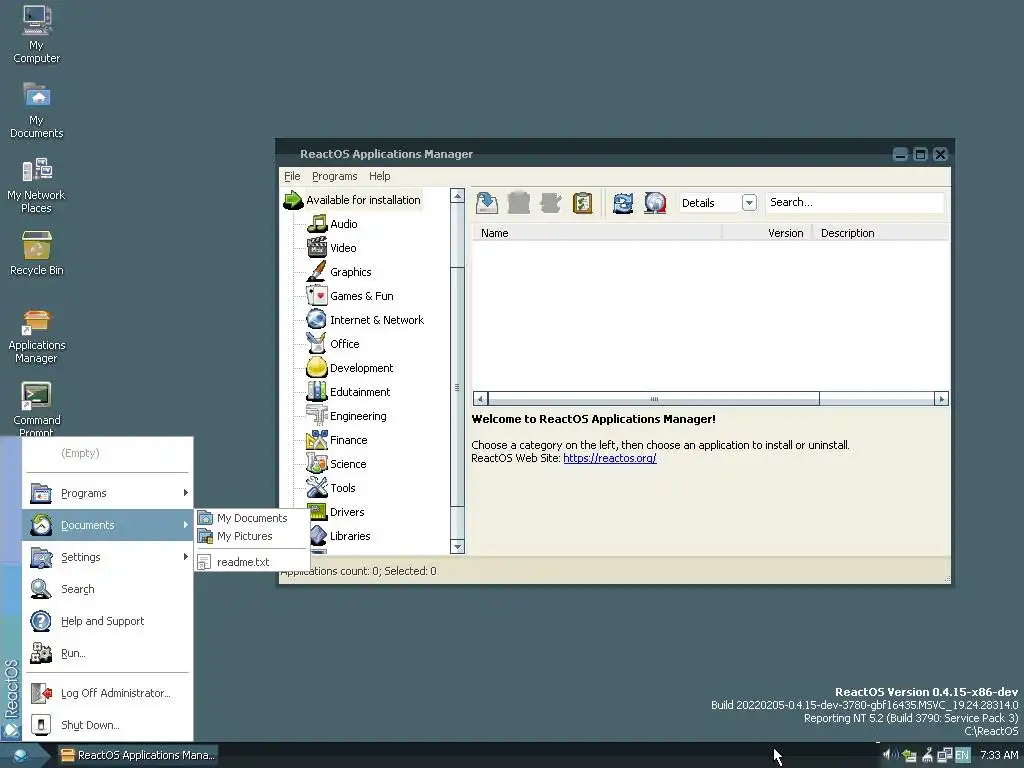Viewport: 1024px width, 768px height.
Task: Click My Documents desktop icon
Action: pyautogui.click(x=37, y=110)
